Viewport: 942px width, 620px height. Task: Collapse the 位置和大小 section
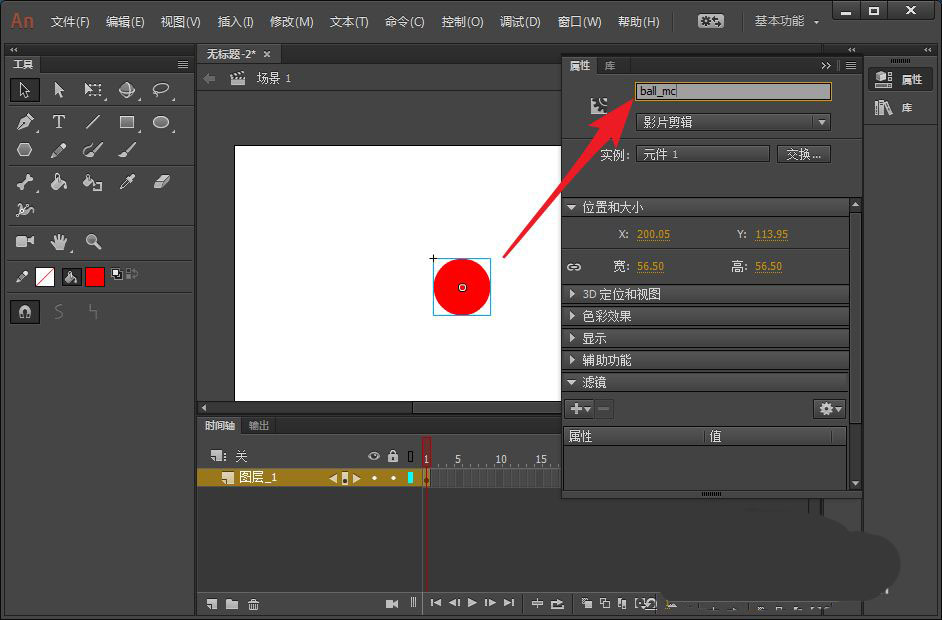coord(572,207)
